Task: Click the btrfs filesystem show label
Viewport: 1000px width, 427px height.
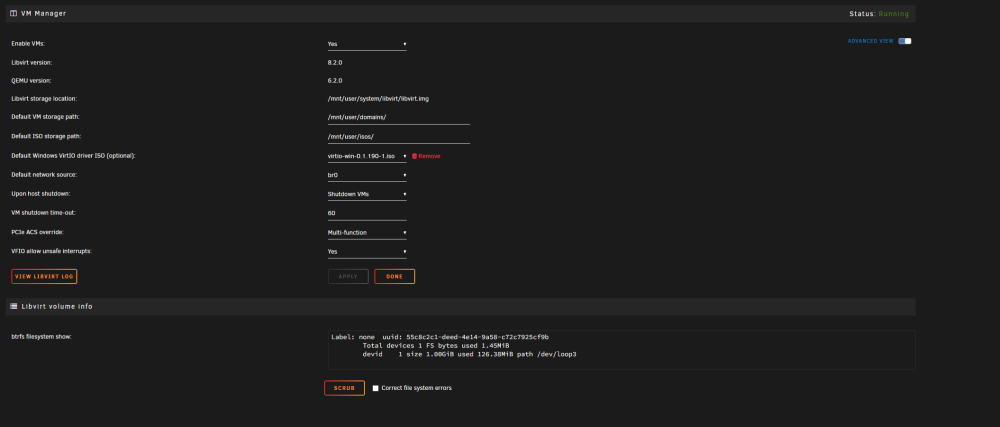Action: pos(41,337)
